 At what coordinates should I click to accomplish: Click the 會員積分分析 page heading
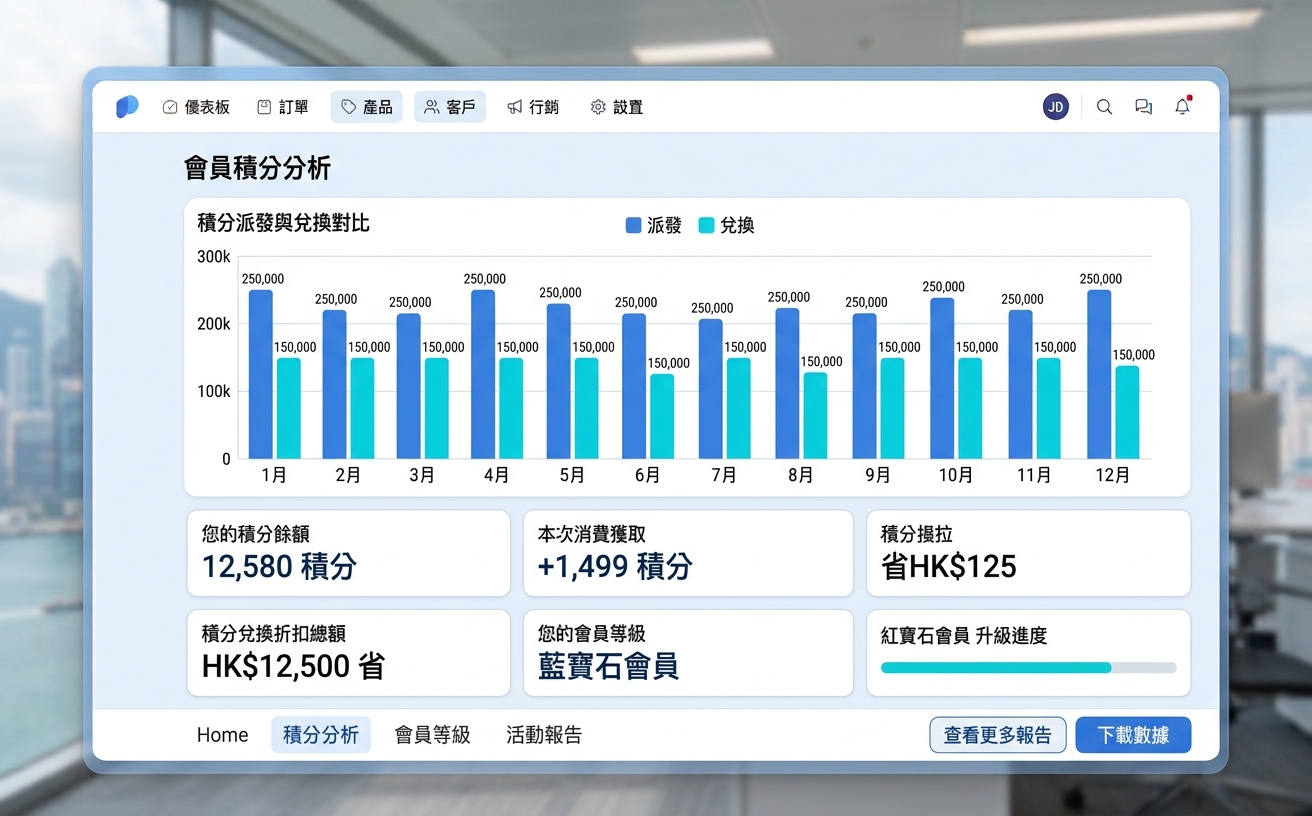click(257, 168)
